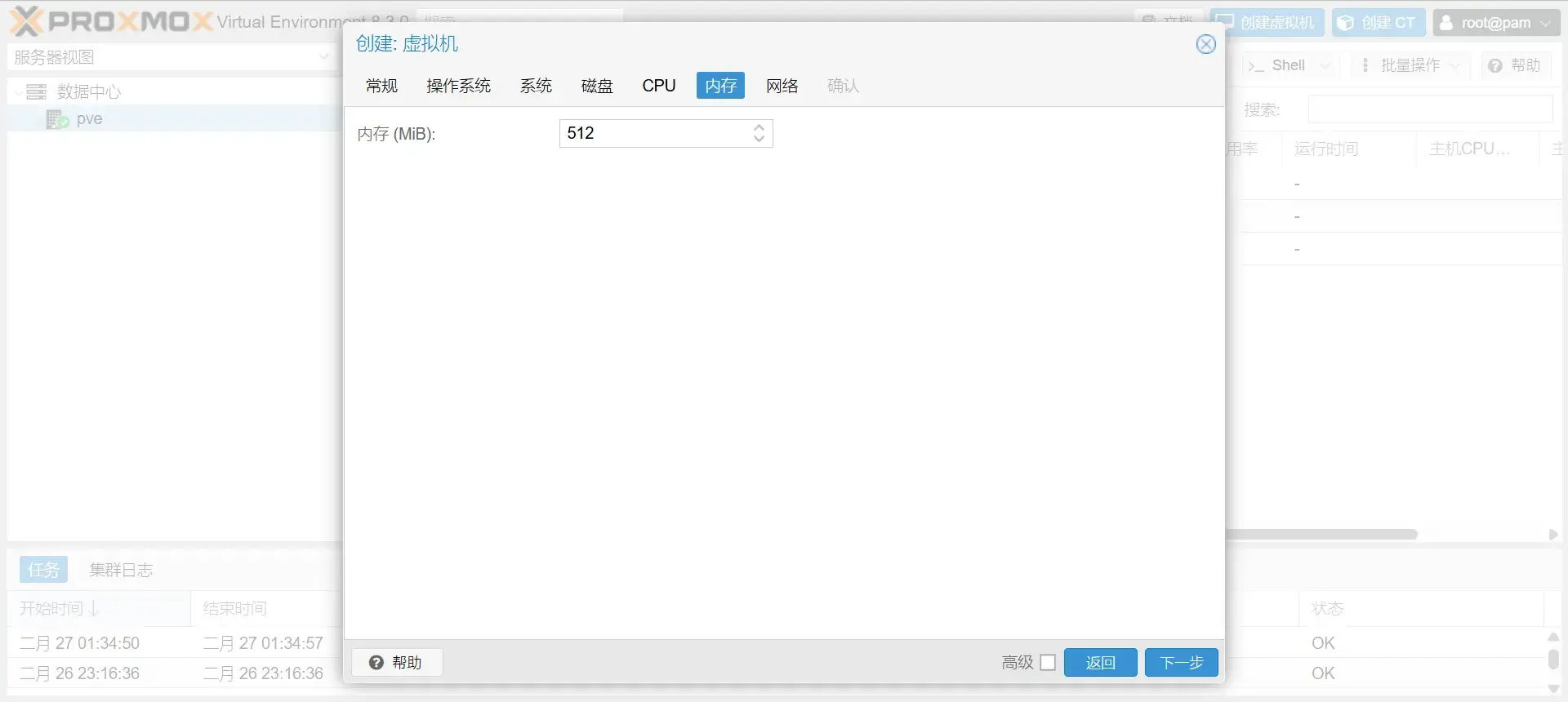Increase memory value with up arrow
This screenshot has width=1568, height=702.
click(759, 127)
